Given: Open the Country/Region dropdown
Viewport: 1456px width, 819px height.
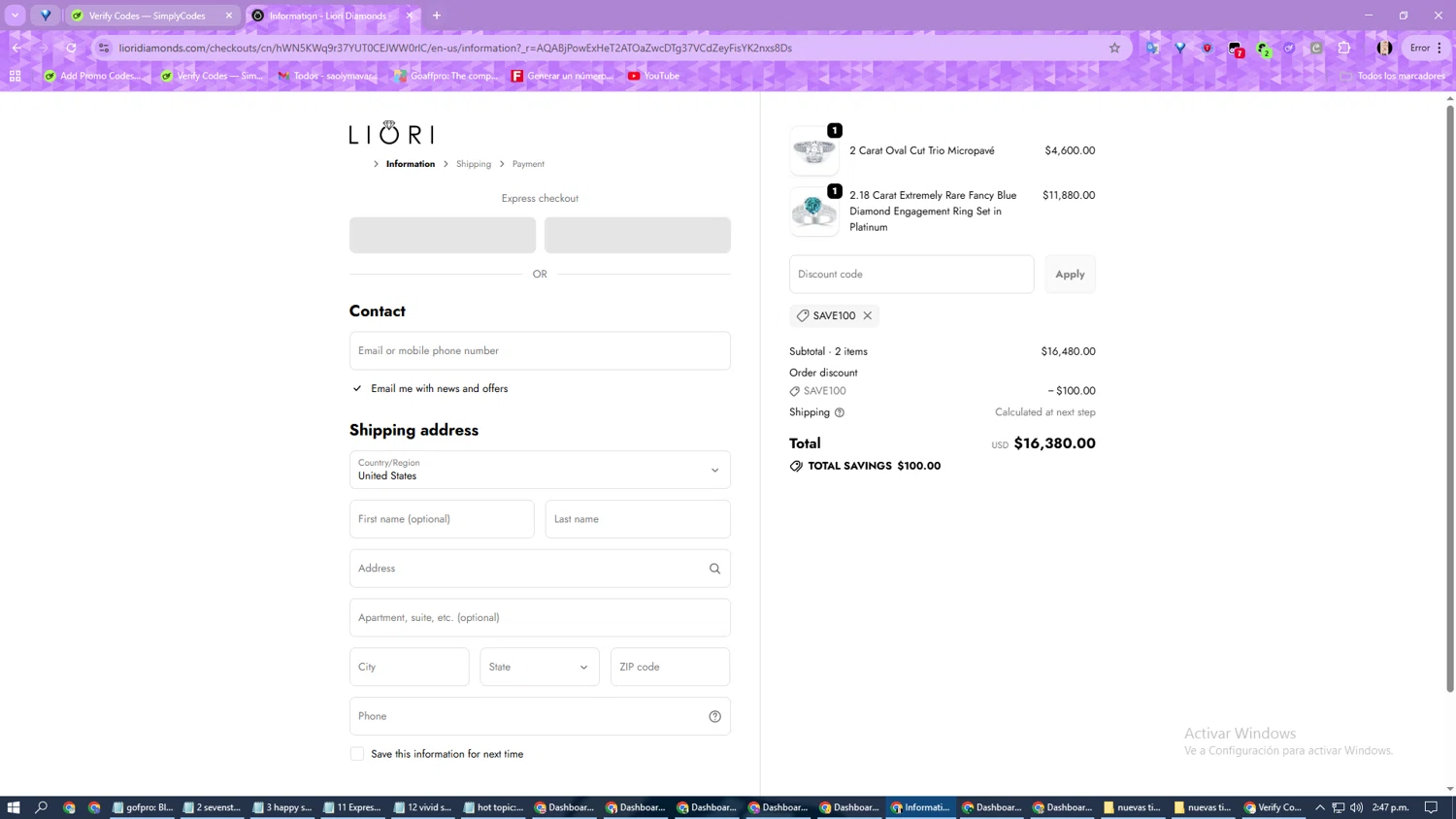Looking at the screenshot, I should pyautogui.click(x=540, y=470).
